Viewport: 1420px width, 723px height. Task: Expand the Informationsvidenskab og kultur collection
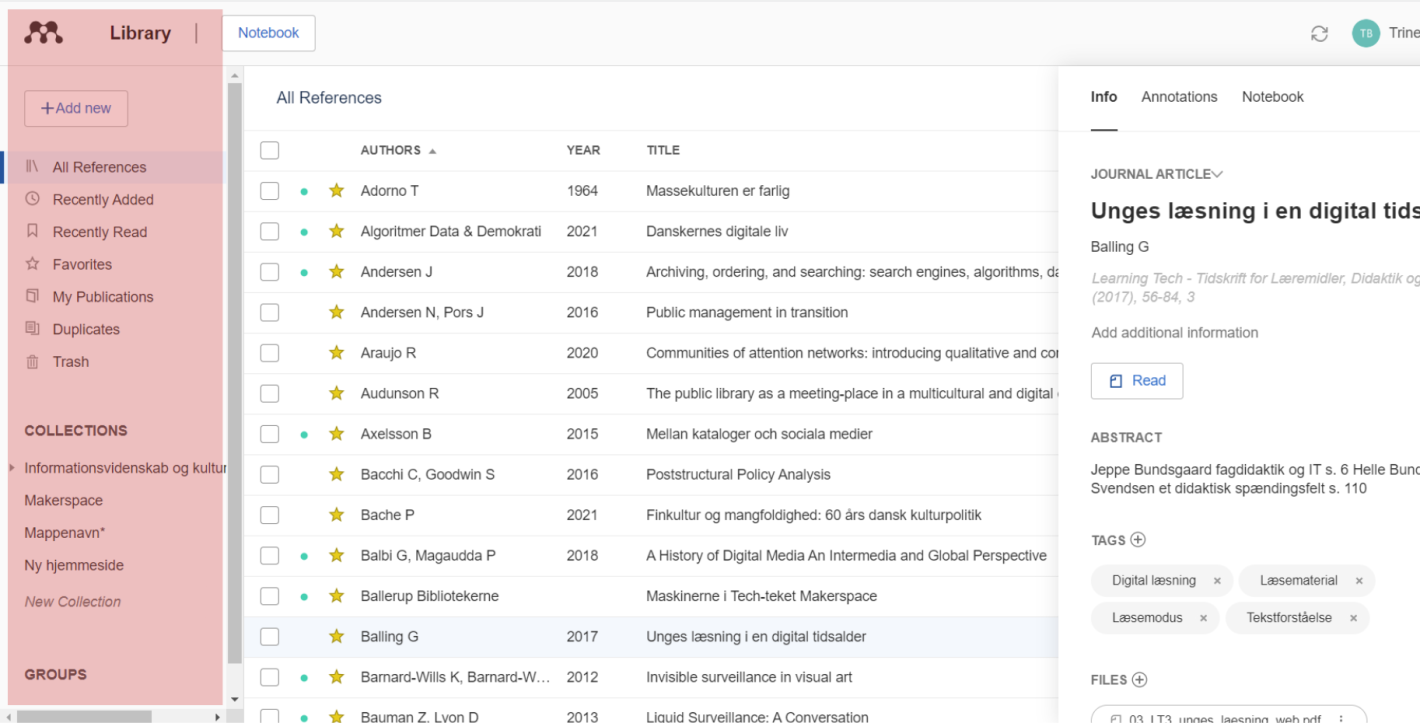tap(12, 468)
